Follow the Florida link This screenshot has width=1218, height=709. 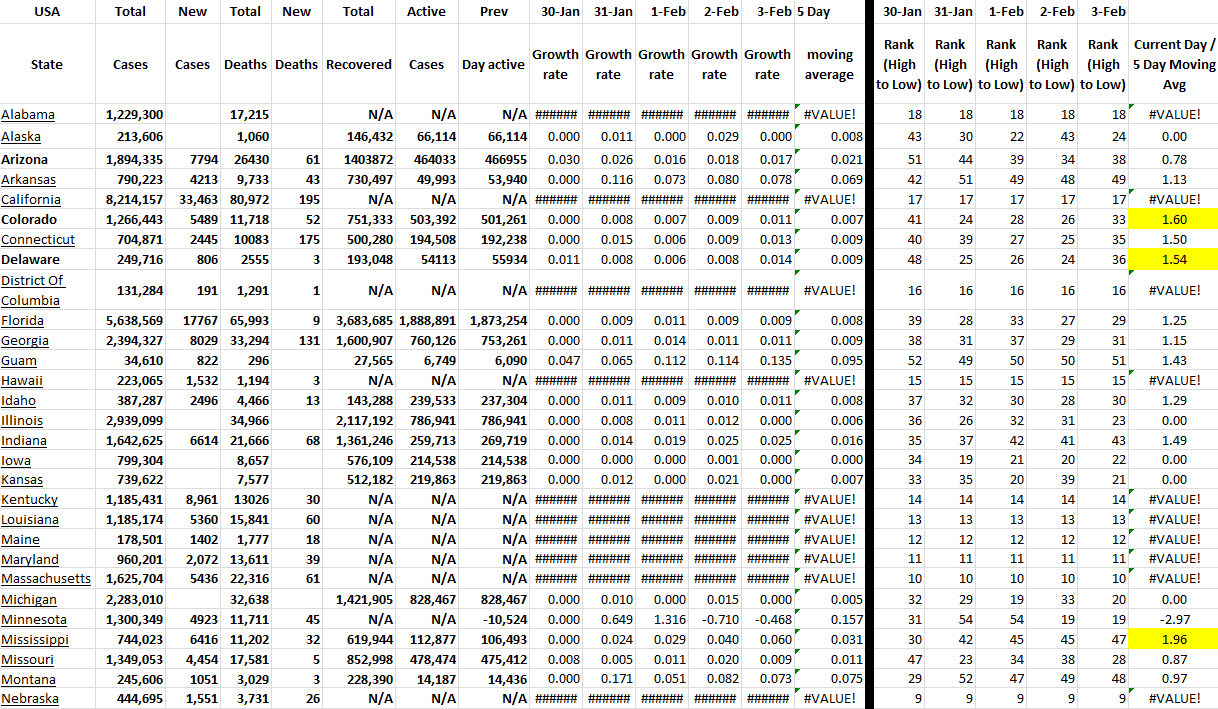[x=22, y=321]
